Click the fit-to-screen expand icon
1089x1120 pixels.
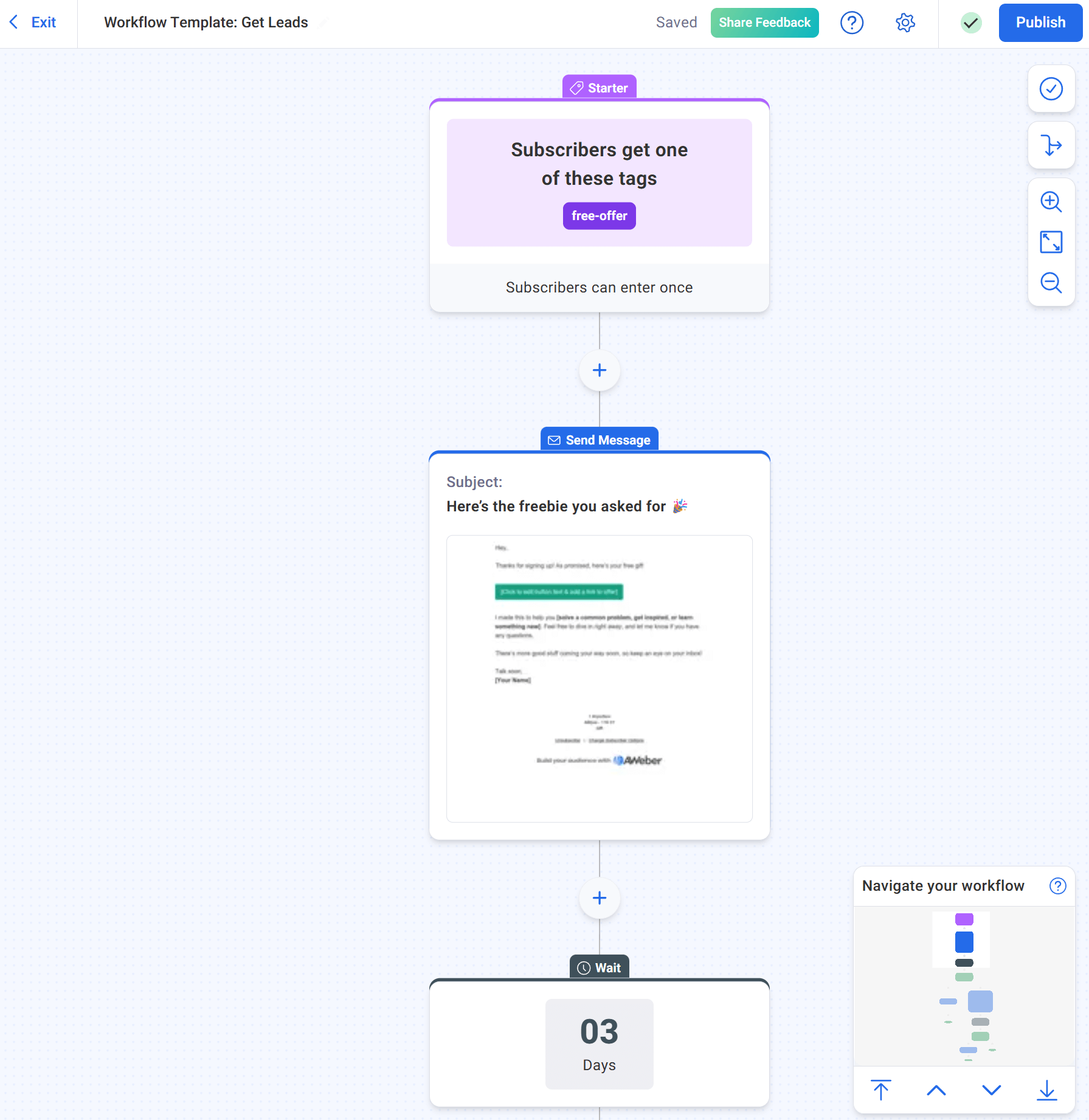tap(1051, 242)
